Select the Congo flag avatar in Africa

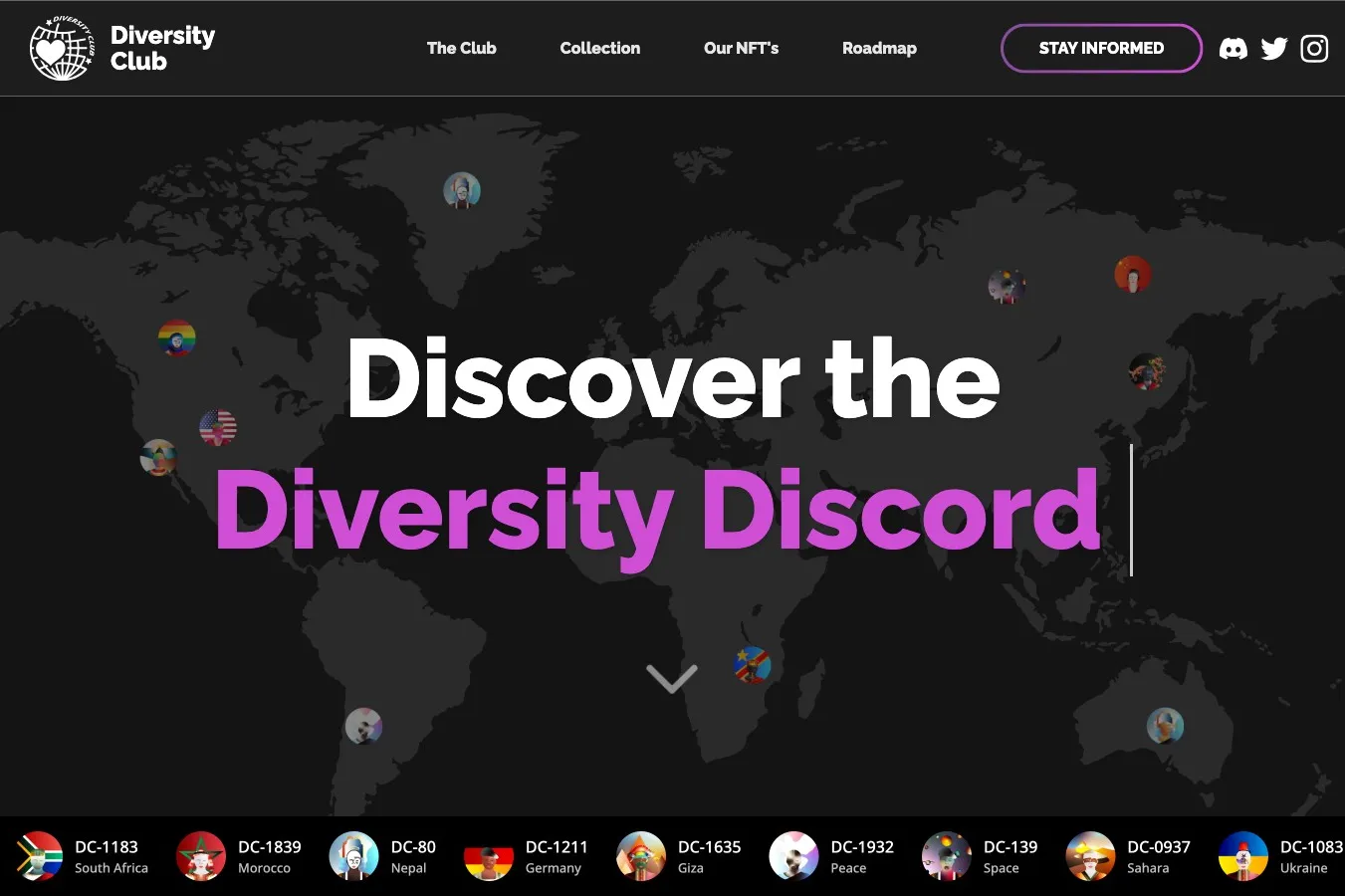(752, 664)
